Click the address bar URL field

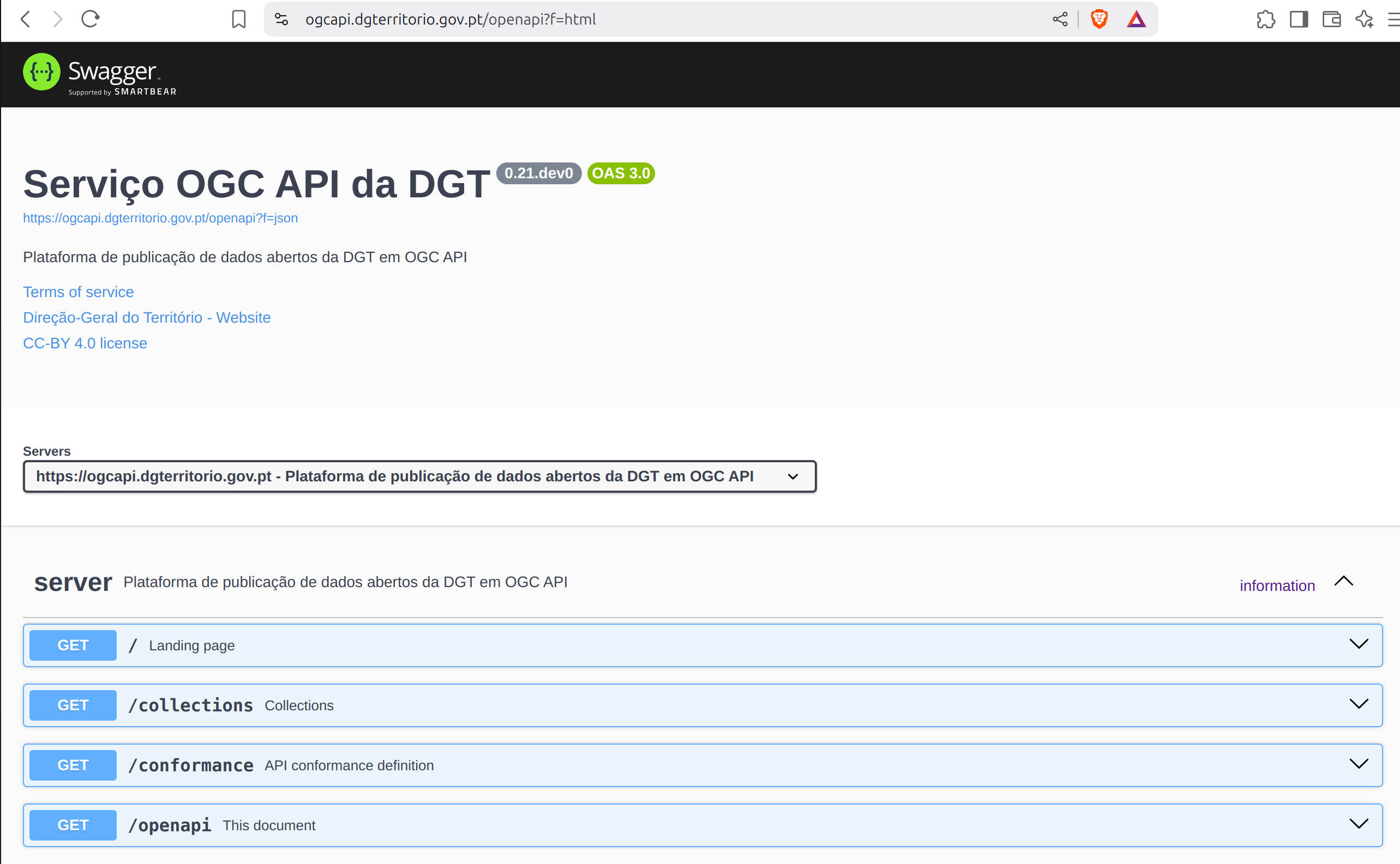450,19
